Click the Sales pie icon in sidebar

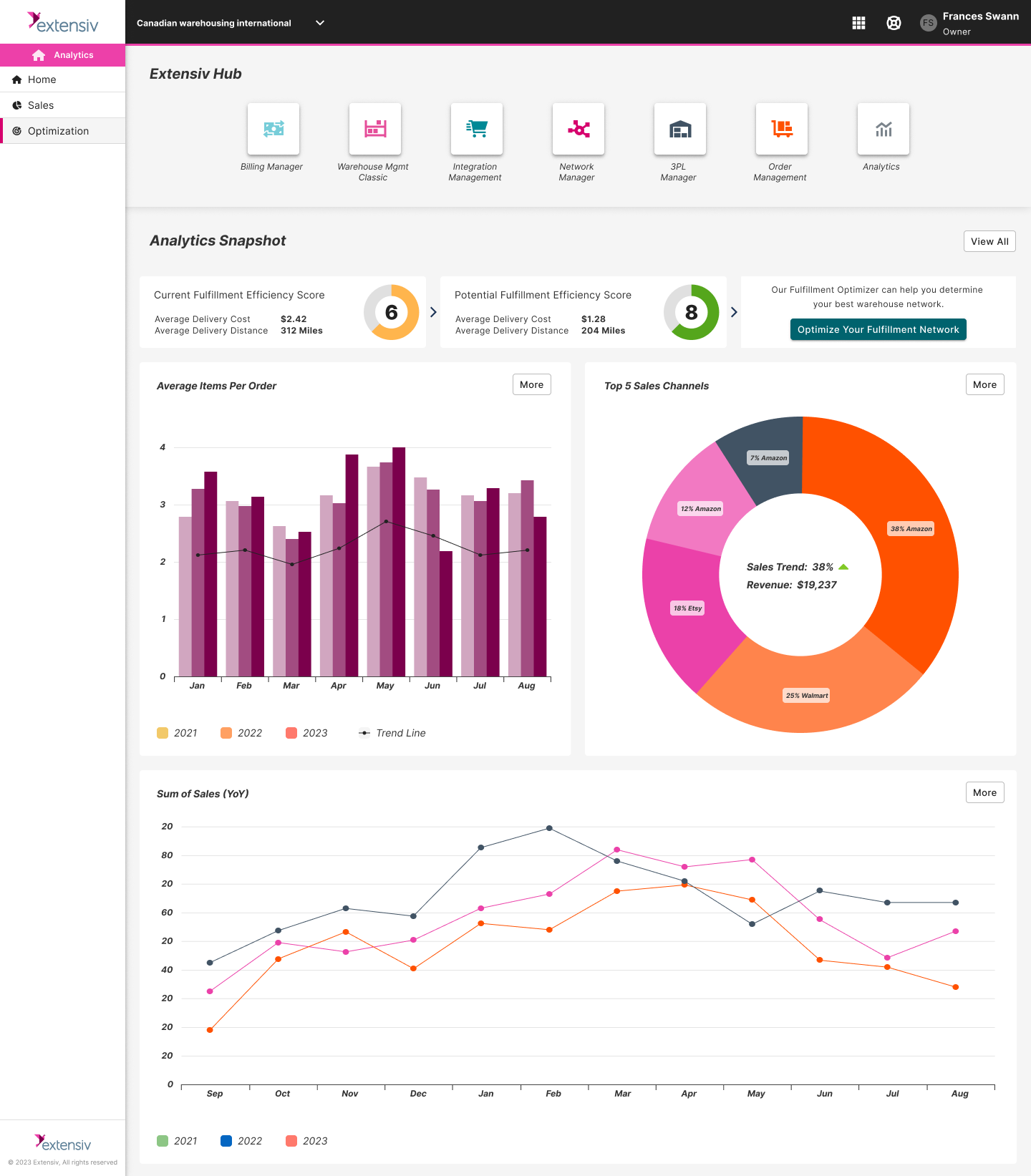[17, 105]
